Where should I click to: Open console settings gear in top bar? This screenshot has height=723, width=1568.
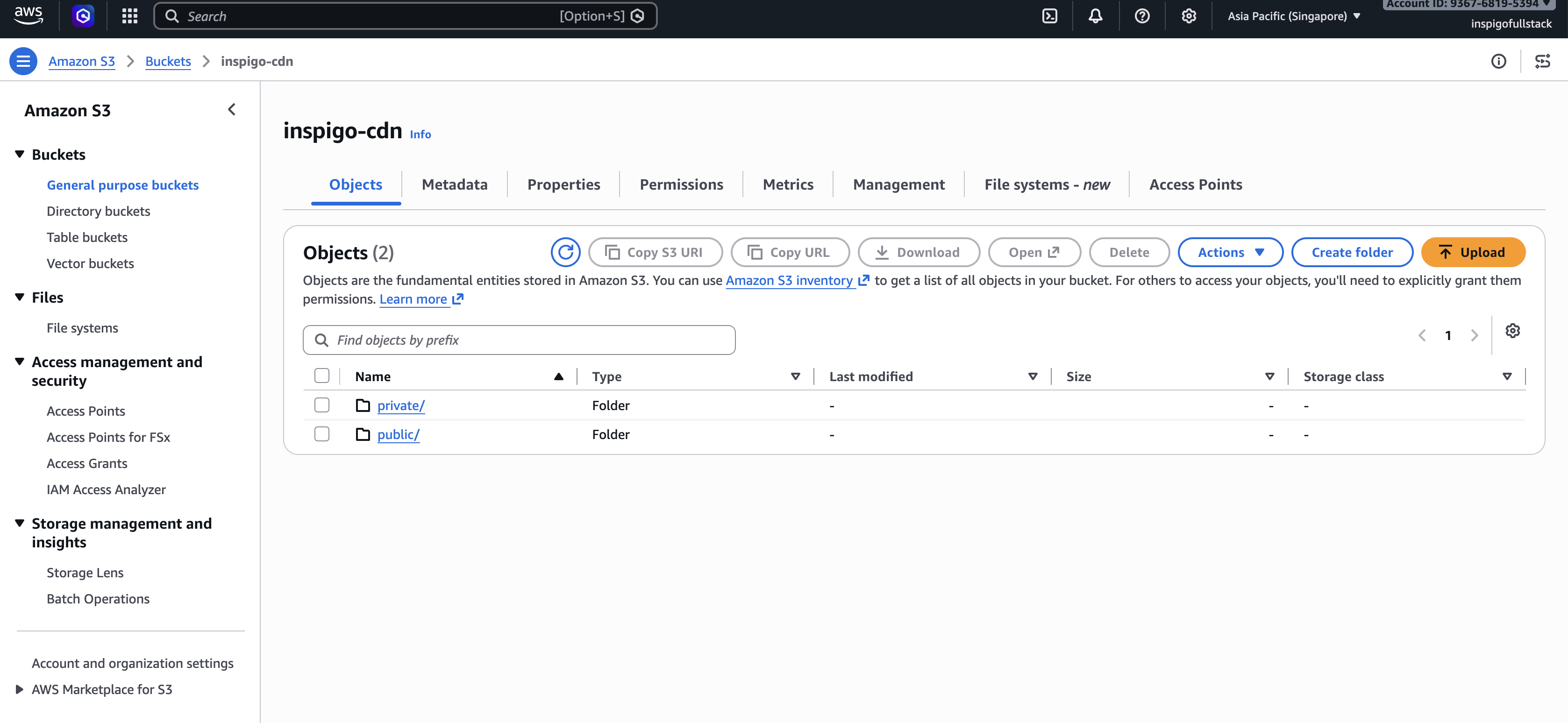[x=1189, y=16]
